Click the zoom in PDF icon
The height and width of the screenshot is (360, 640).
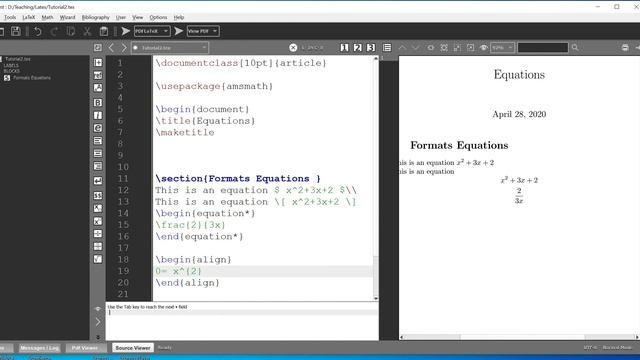click(x=457, y=48)
